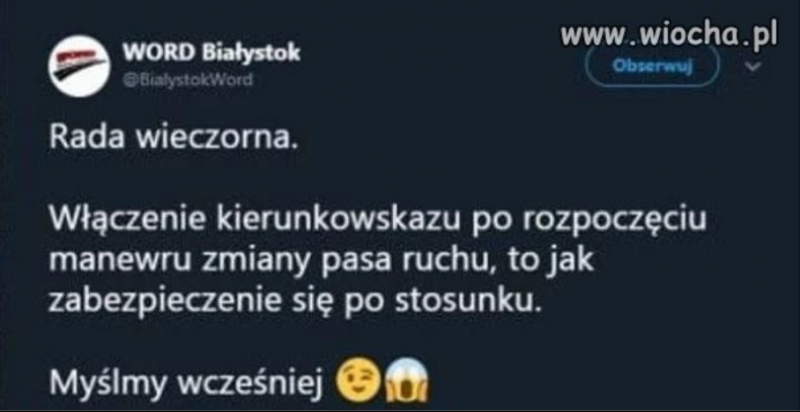This screenshot has height=412, width=800.
Task: Open the WORD Białystok display name link
Action: [x=211, y=53]
